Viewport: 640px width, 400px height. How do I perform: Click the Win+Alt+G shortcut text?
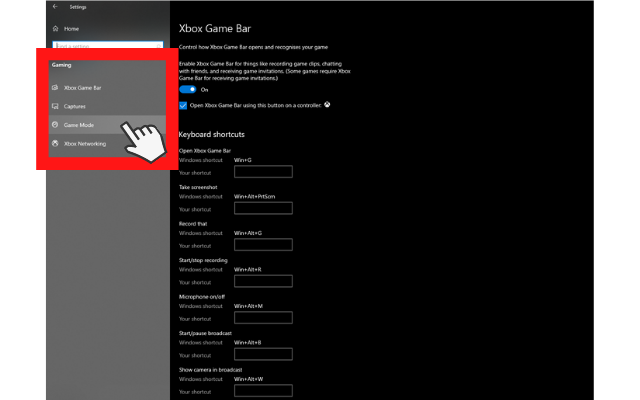248,233
